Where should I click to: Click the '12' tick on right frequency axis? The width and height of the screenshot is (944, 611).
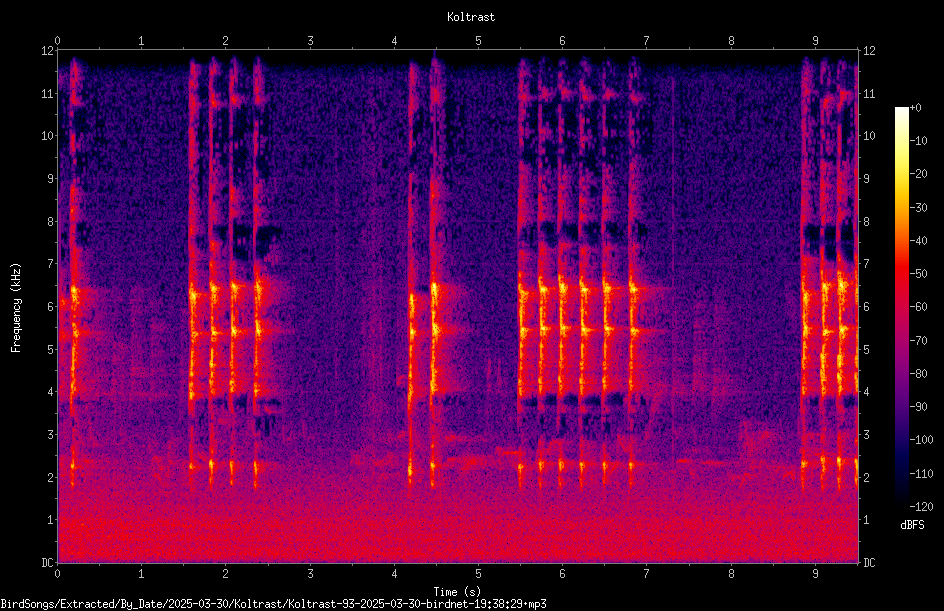tap(869, 51)
